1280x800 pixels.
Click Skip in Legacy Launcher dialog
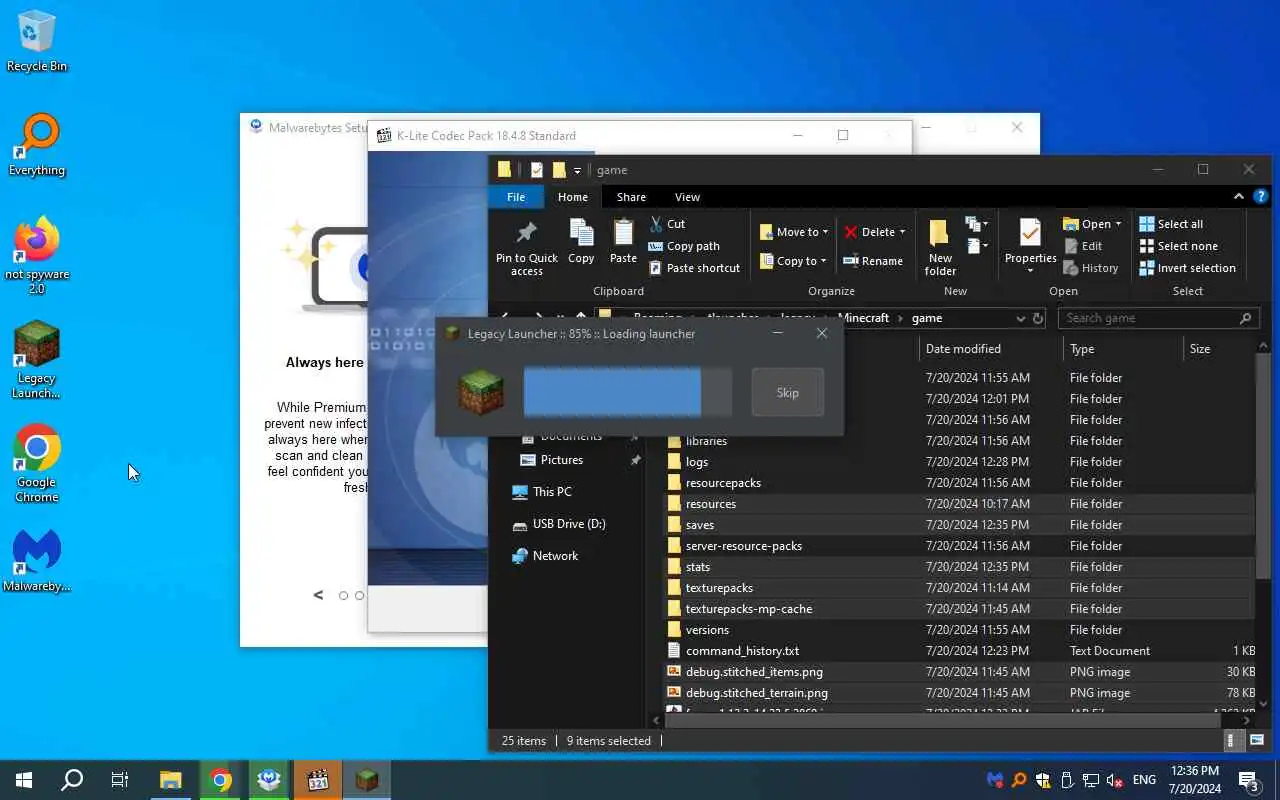click(788, 392)
